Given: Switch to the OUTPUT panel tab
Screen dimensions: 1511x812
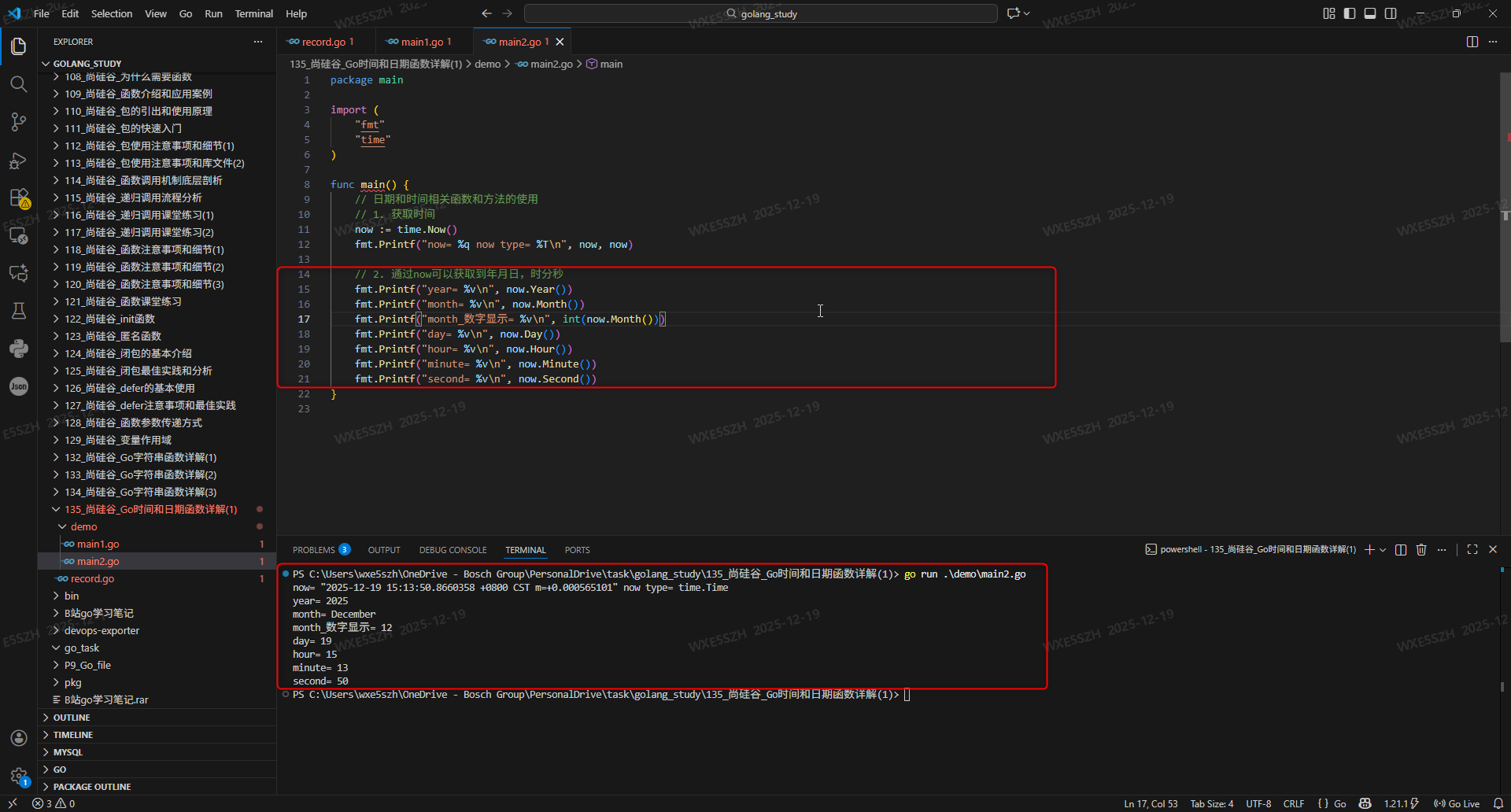Looking at the screenshot, I should pyautogui.click(x=384, y=550).
